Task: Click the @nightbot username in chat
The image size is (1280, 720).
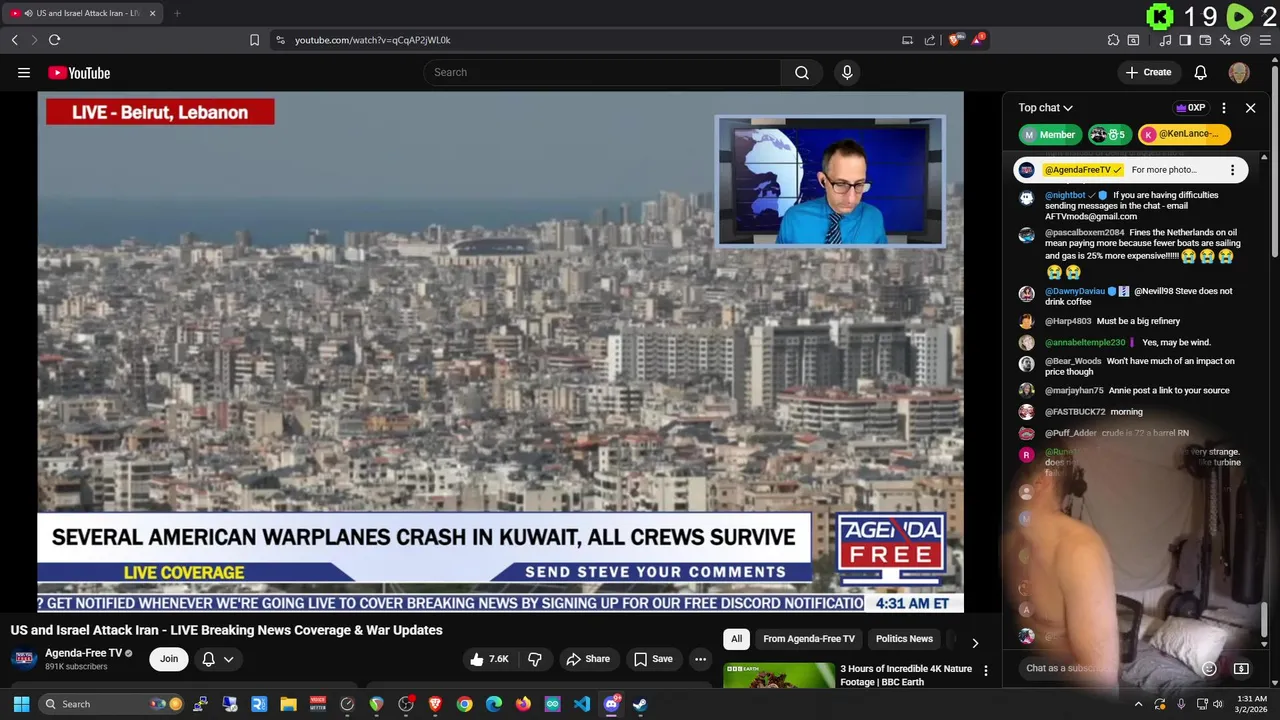Action: point(1065,195)
